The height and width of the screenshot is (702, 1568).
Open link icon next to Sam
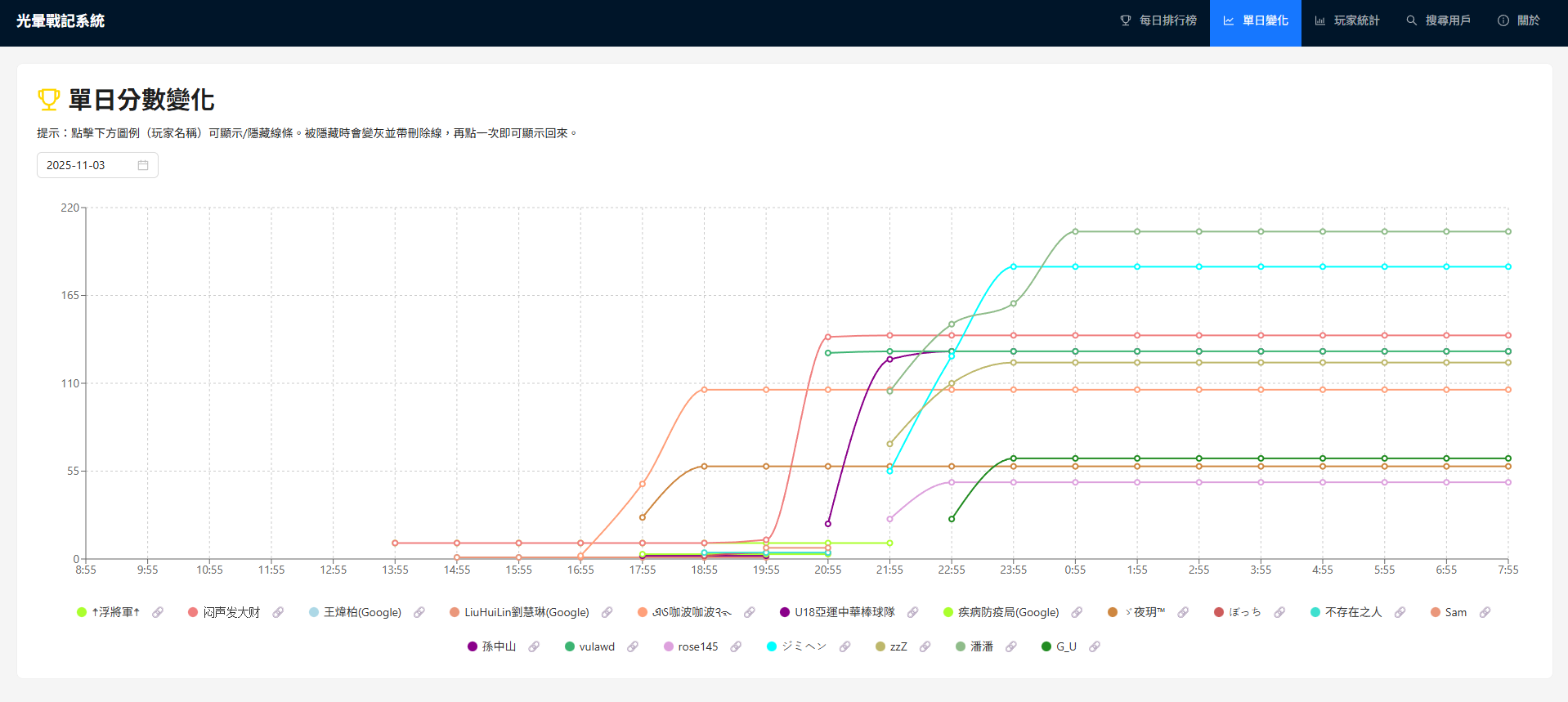(x=1485, y=612)
